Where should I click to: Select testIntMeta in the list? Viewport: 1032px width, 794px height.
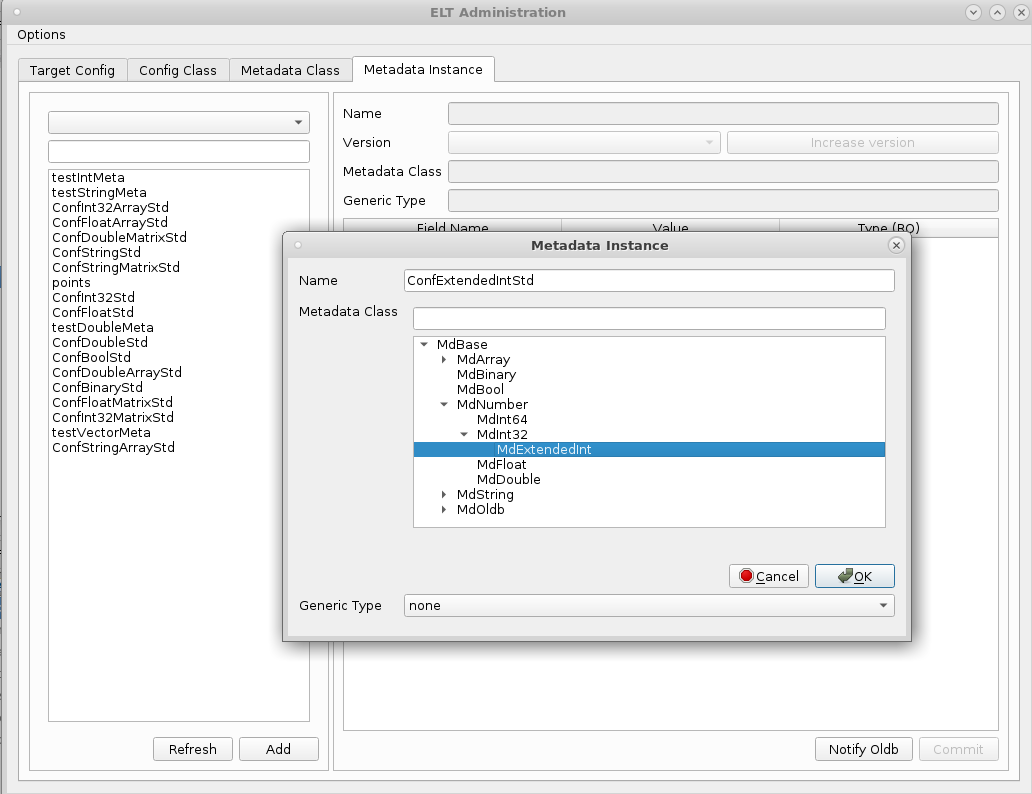coord(88,178)
